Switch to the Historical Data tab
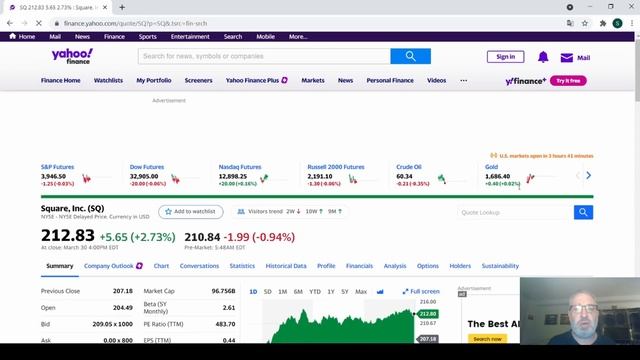Viewport: 640px width, 360px height. coord(286,266)
